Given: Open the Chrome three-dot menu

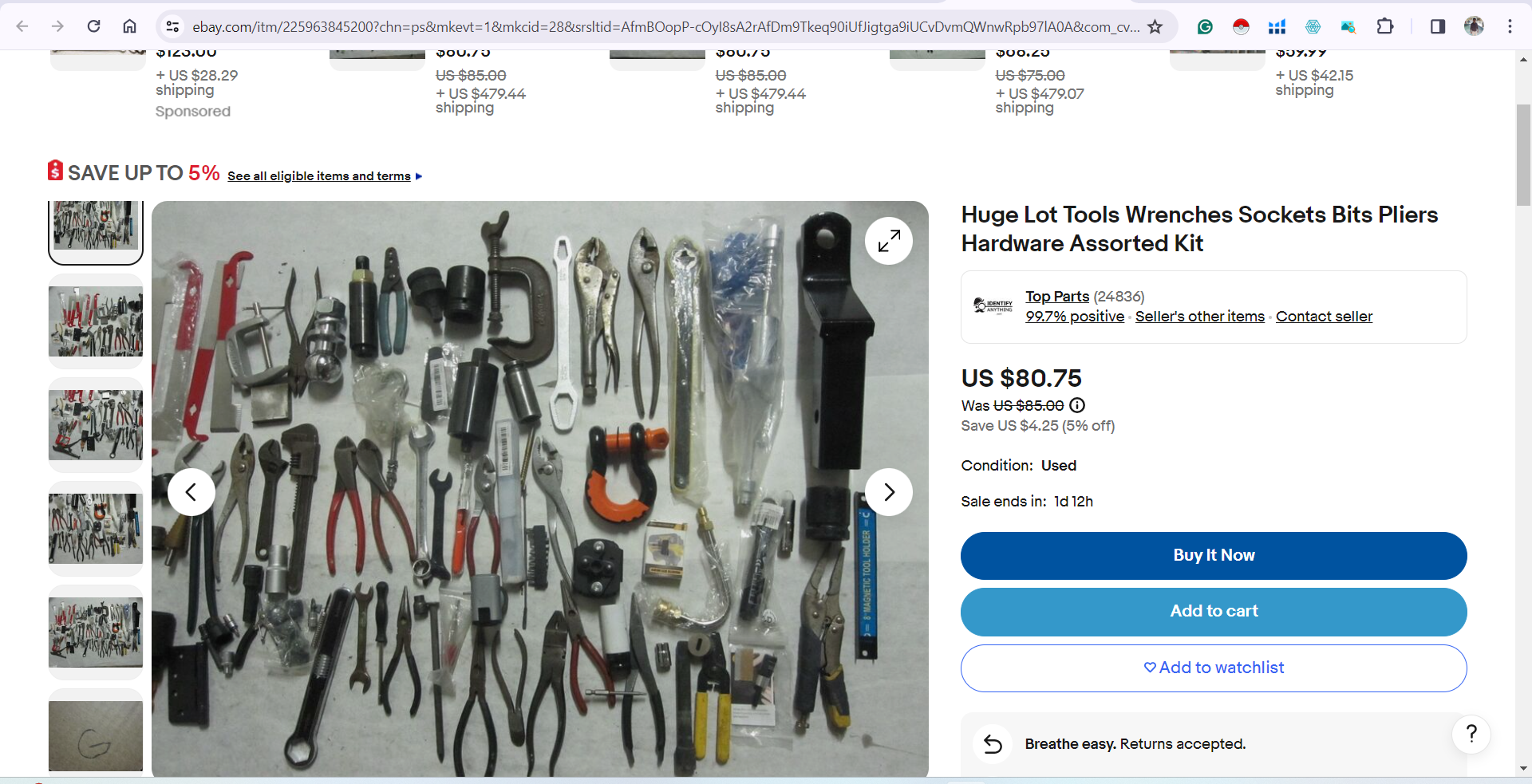Looking at the screenshot, I should click(1510, 26).
